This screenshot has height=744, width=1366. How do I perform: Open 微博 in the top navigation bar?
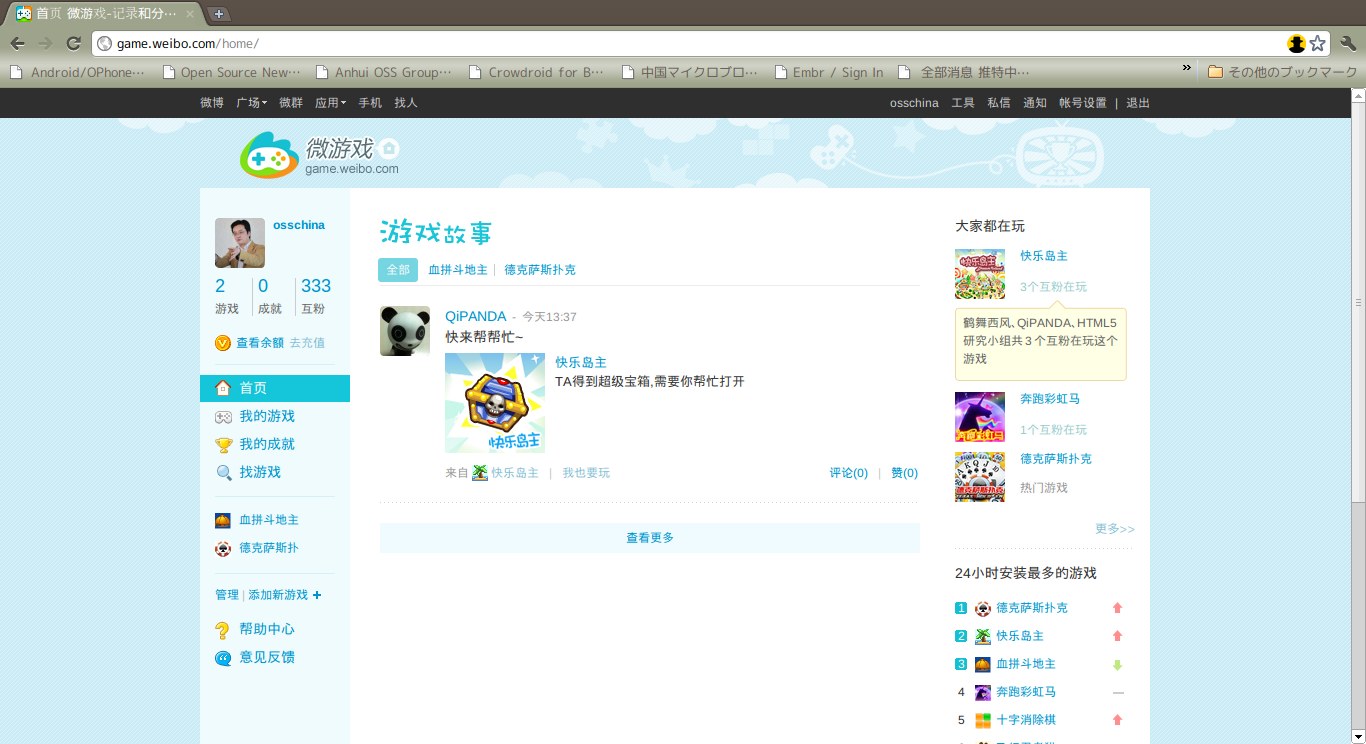212,103
